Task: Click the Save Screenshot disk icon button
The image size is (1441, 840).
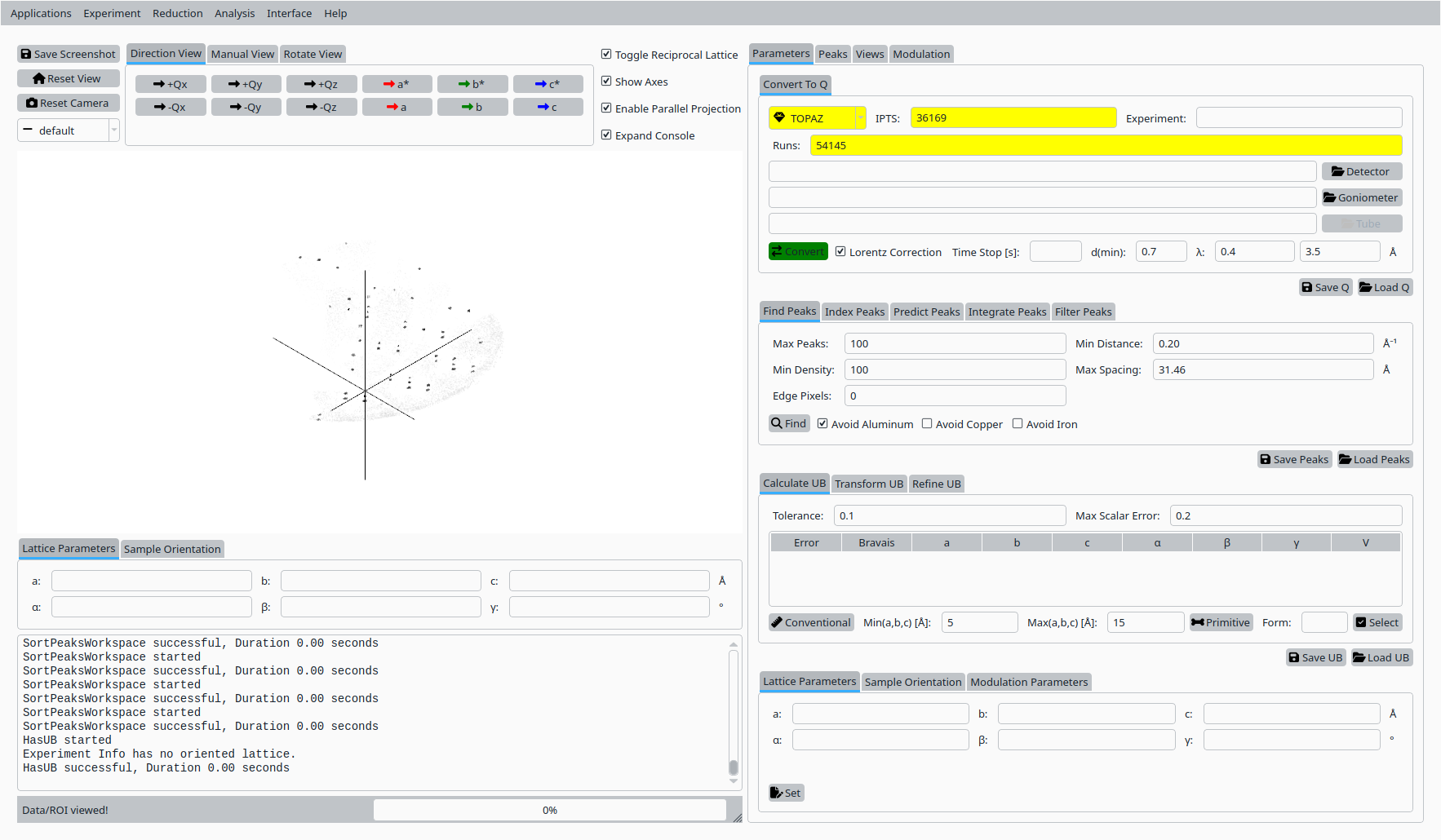Action: [69, 54]
